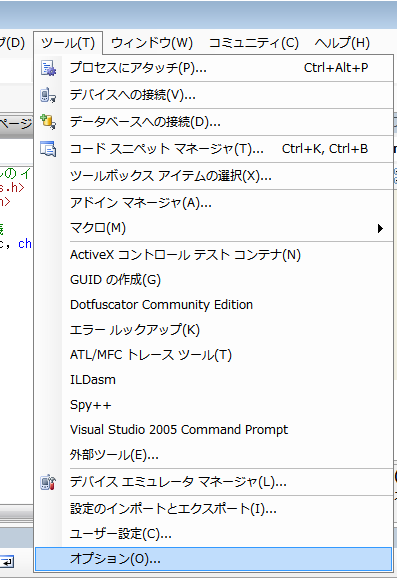The height and width of the screenshot is (585, 397).
Task: Choose 設定のインポートとエクスポート(I)...
Action: [214, 509]
